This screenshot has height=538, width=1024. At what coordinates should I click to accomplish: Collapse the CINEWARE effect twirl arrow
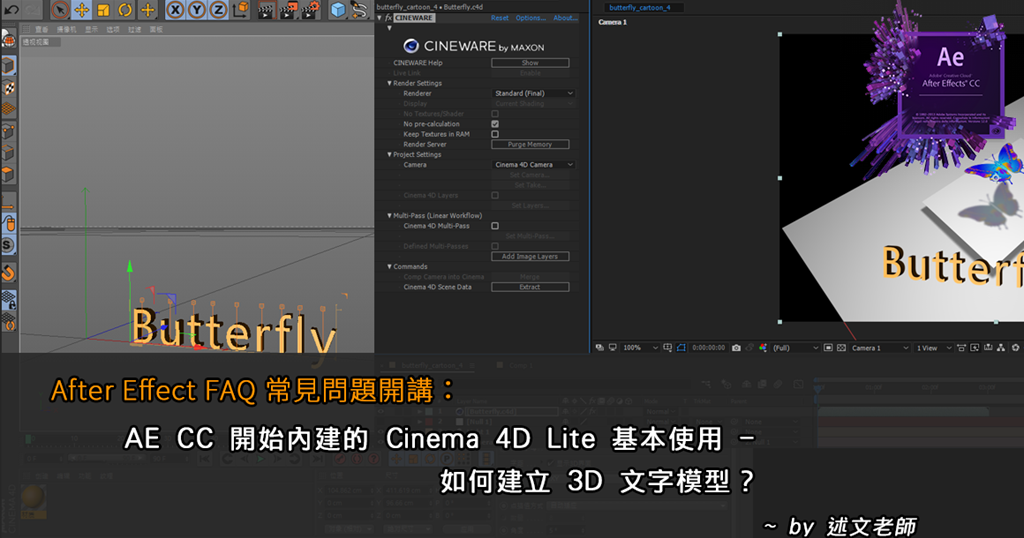point(379,18)
